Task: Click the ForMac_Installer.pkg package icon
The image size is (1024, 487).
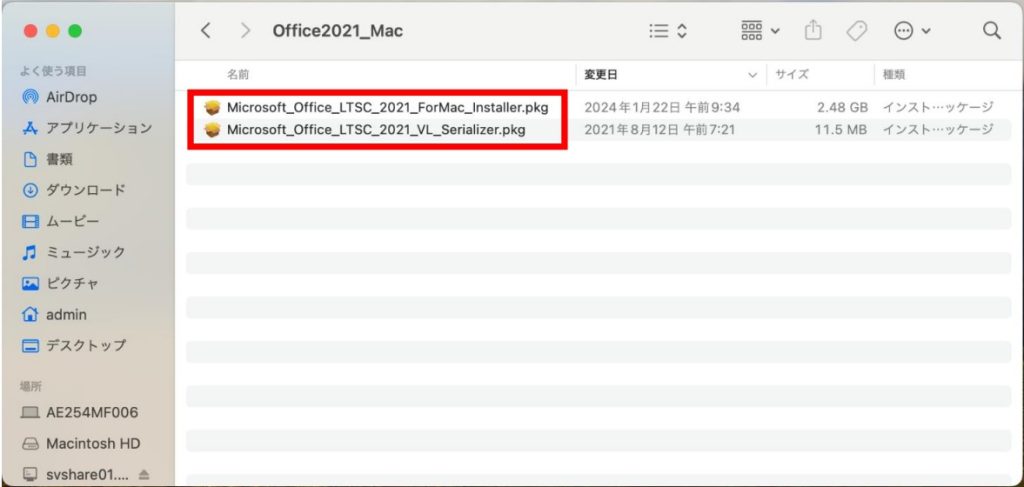Action: point(212,108)
